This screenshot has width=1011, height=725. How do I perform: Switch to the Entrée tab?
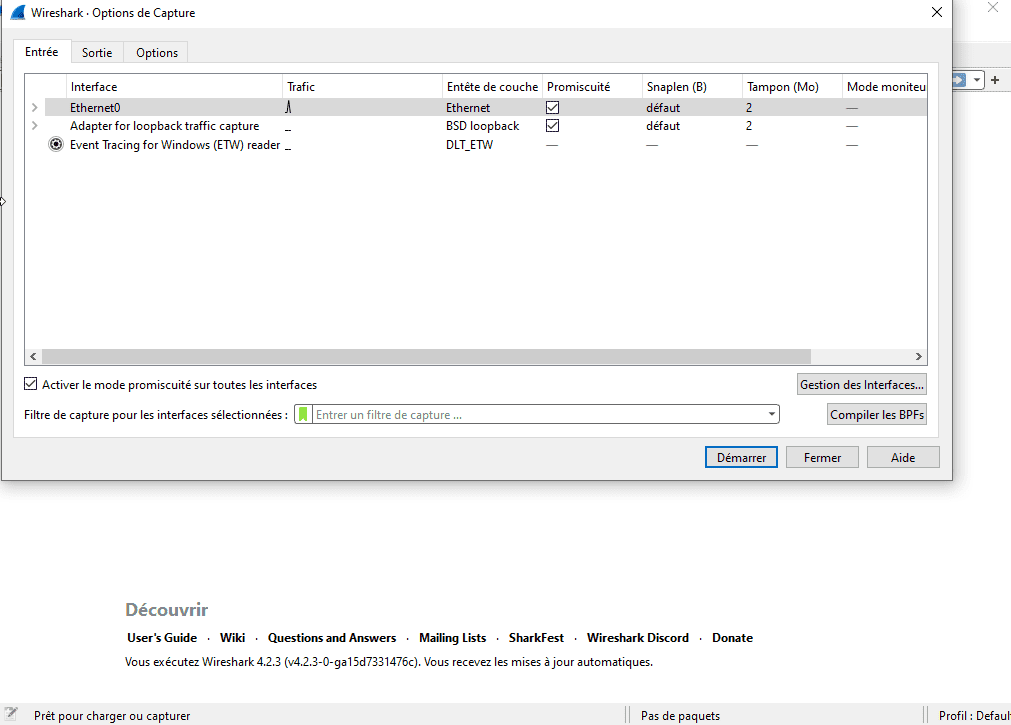coord(42,52)
